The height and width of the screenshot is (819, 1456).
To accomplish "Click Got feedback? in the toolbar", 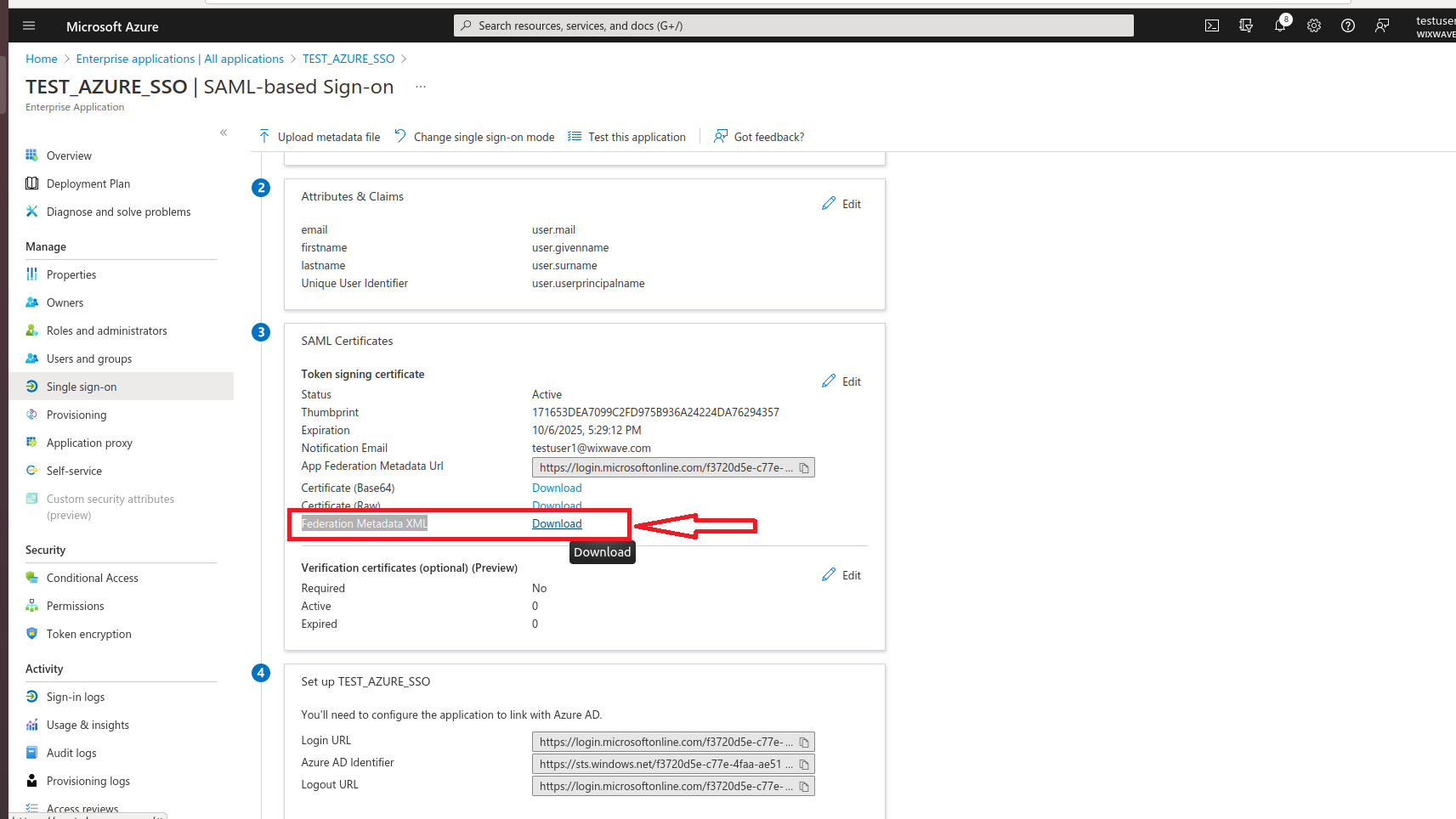I will [x=759, y=137].
